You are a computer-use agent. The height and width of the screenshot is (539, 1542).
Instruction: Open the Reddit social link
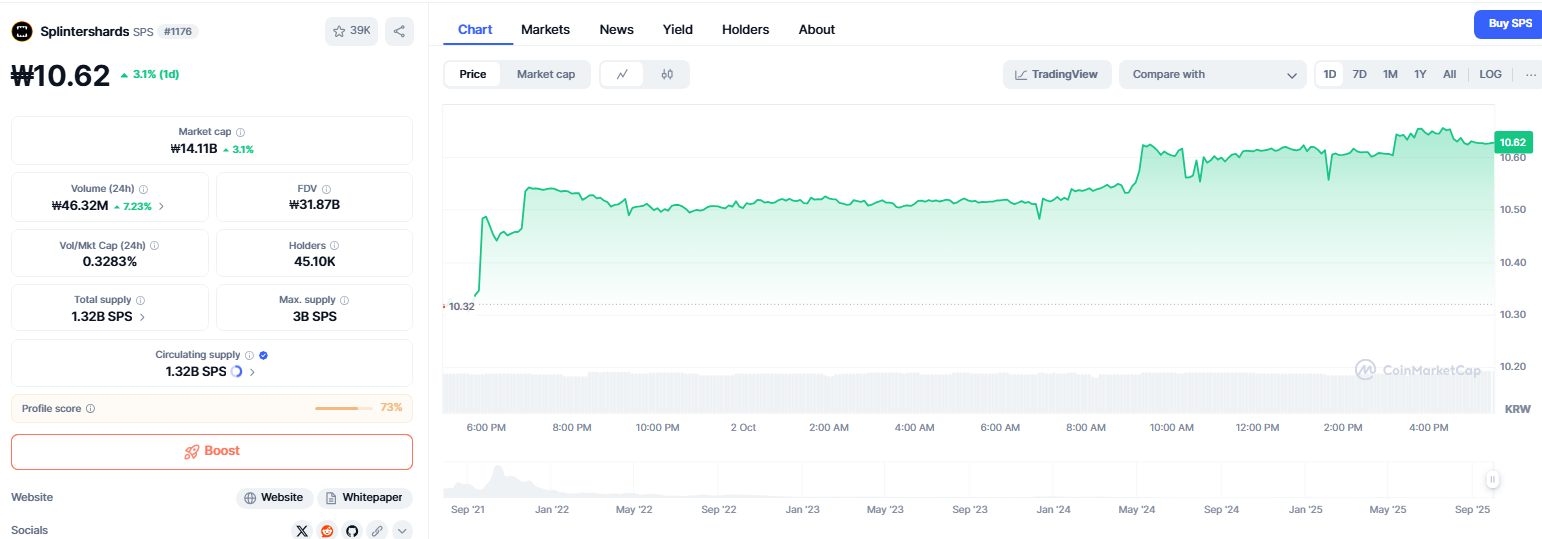click(x=327, y=530)
